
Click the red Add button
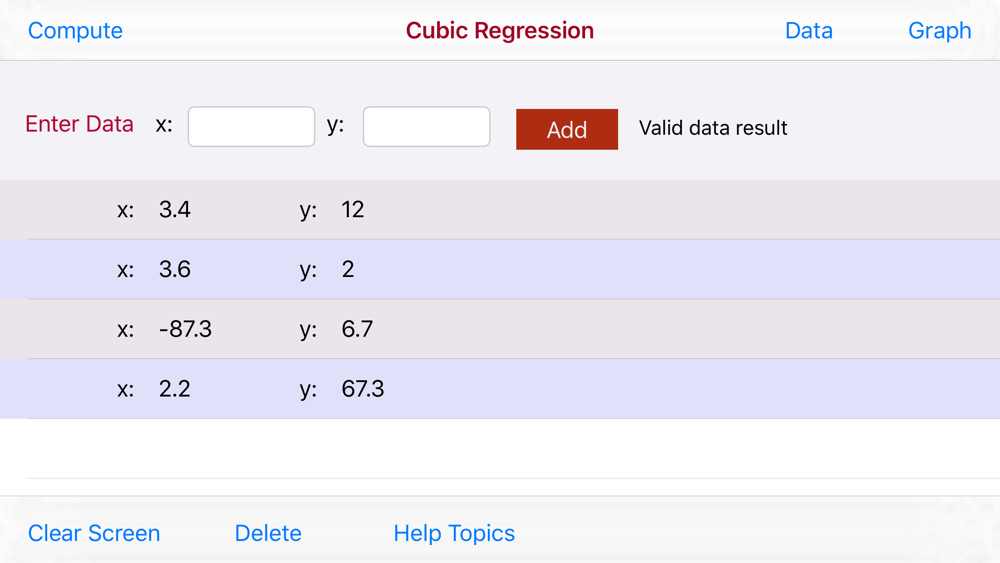pos(567,129)
